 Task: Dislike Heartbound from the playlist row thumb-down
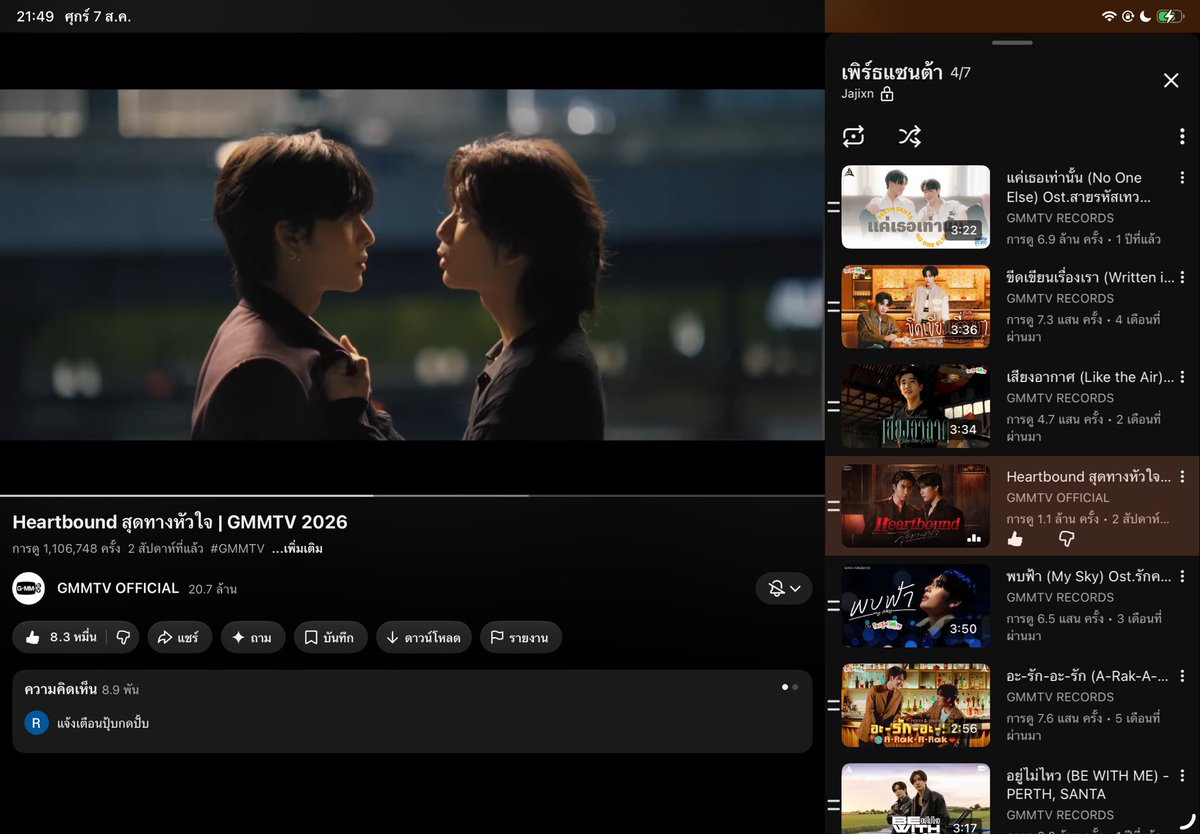1066,539
